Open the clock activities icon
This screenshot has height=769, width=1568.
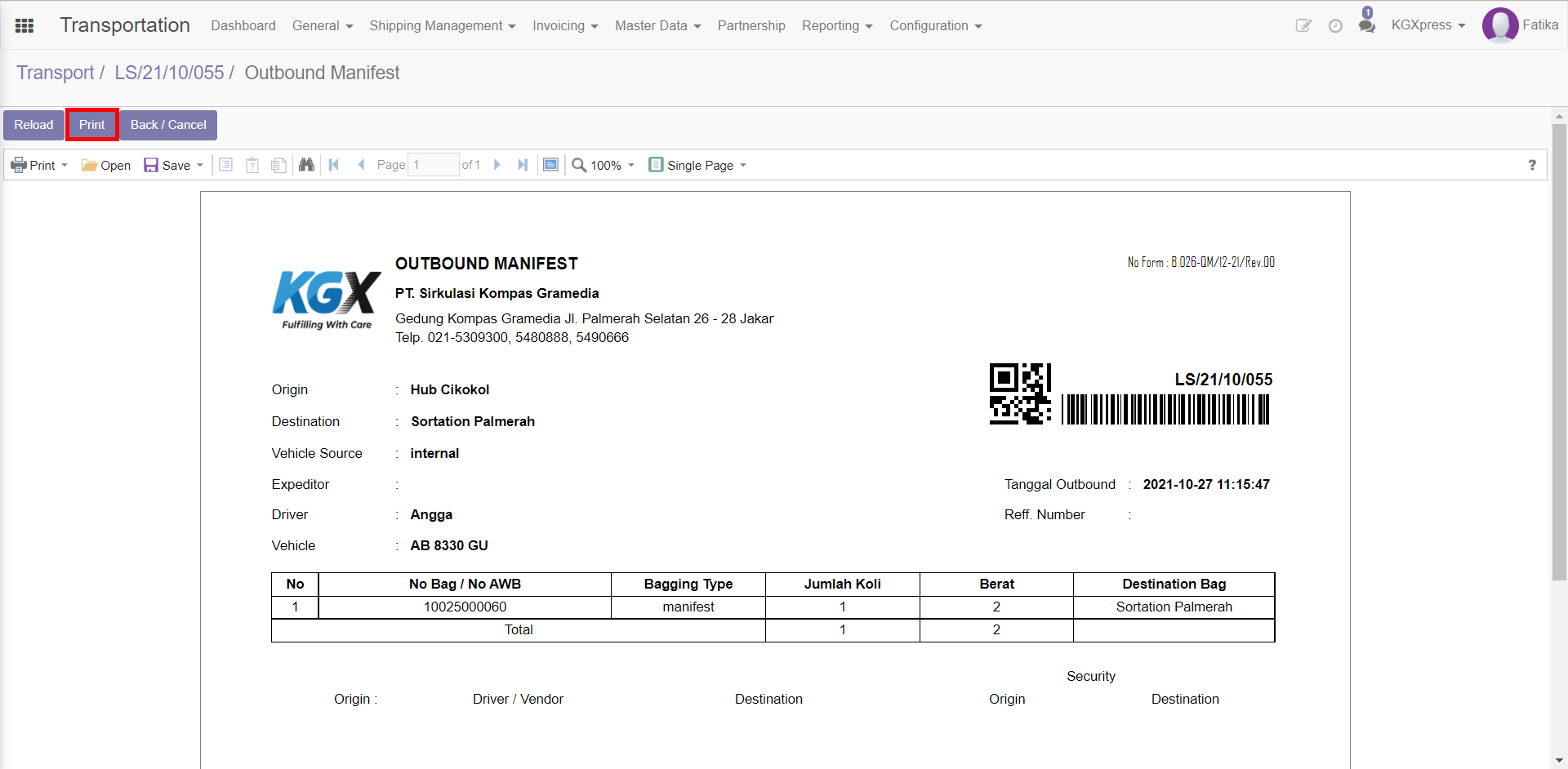point(1335,25)
